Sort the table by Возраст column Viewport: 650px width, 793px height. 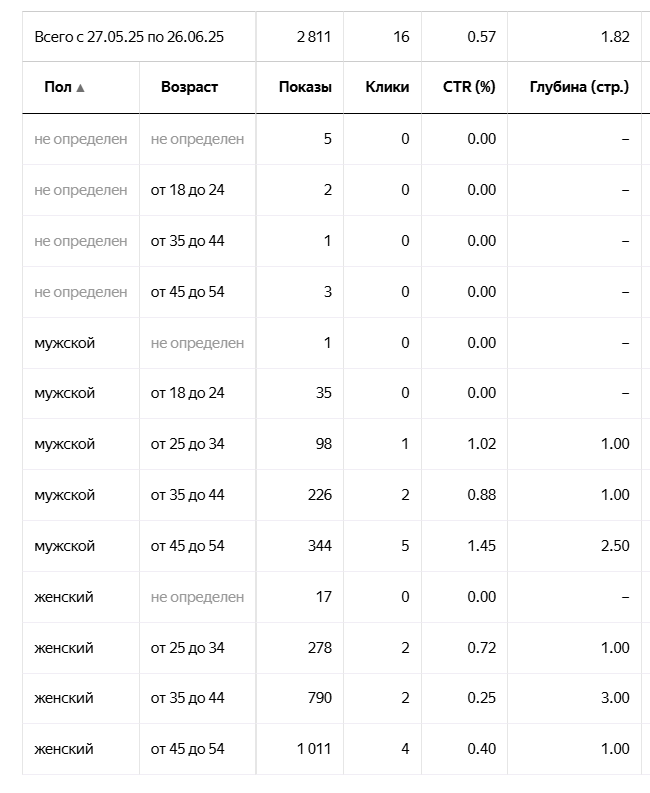(x=189, y=87)
